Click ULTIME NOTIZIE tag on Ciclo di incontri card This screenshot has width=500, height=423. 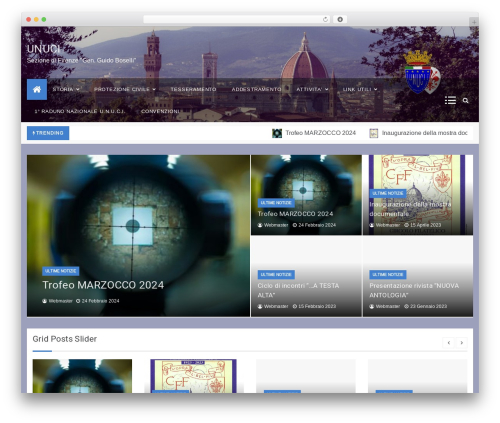tap(276, 275)
